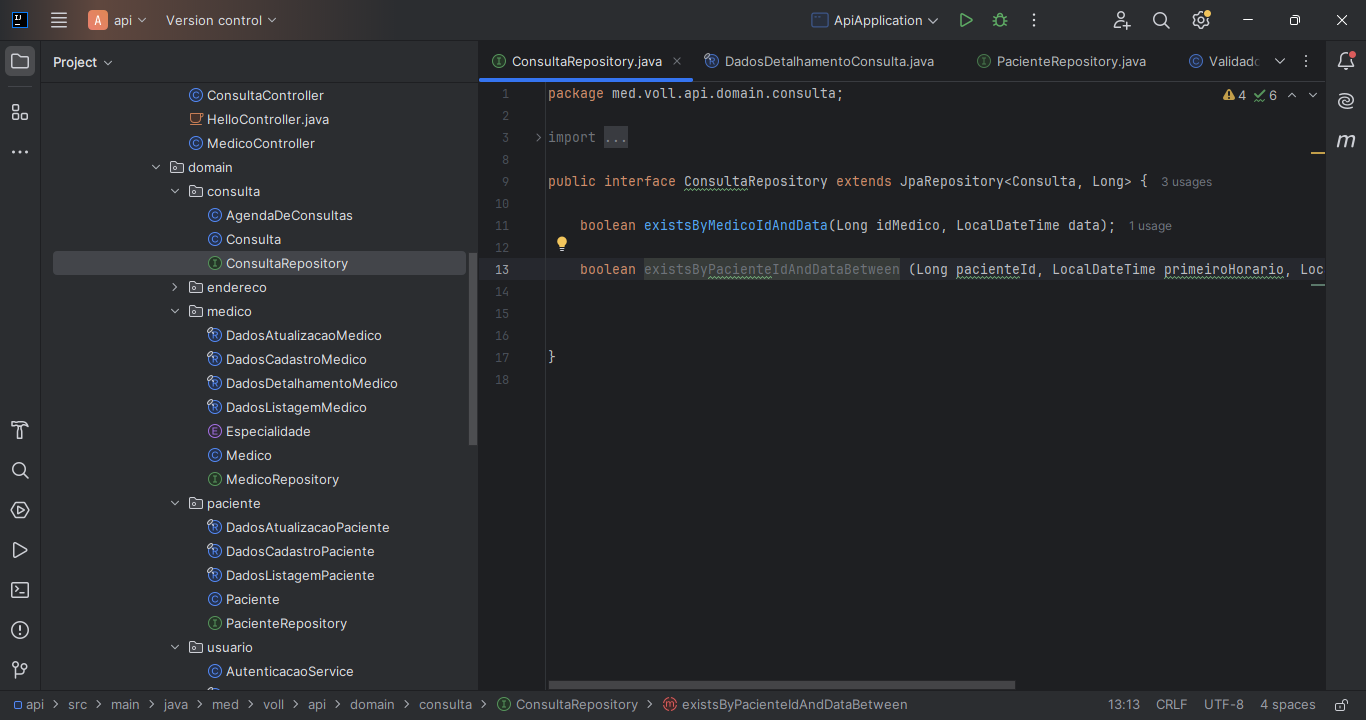The width and height of the screenshot is (1366, 720).
Task: Toggle read-only lock icon in status bar
Action: point(1339,705)
